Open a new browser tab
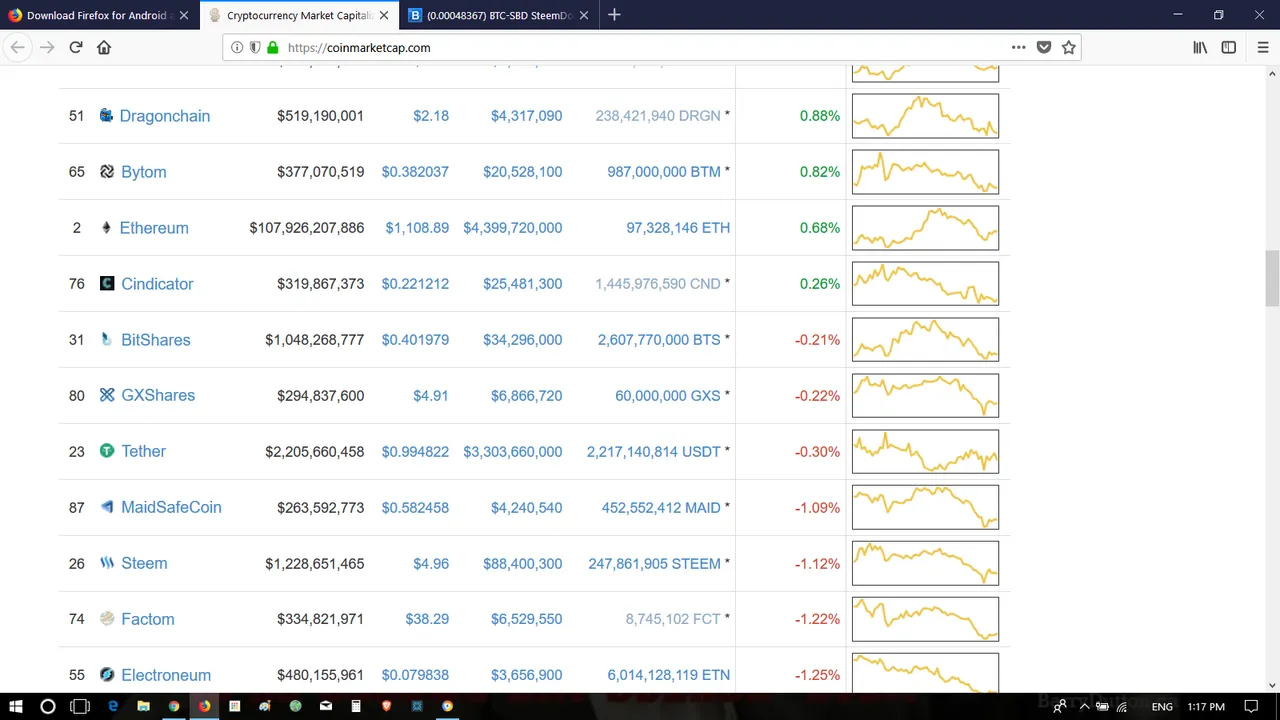 coord(614,15)
